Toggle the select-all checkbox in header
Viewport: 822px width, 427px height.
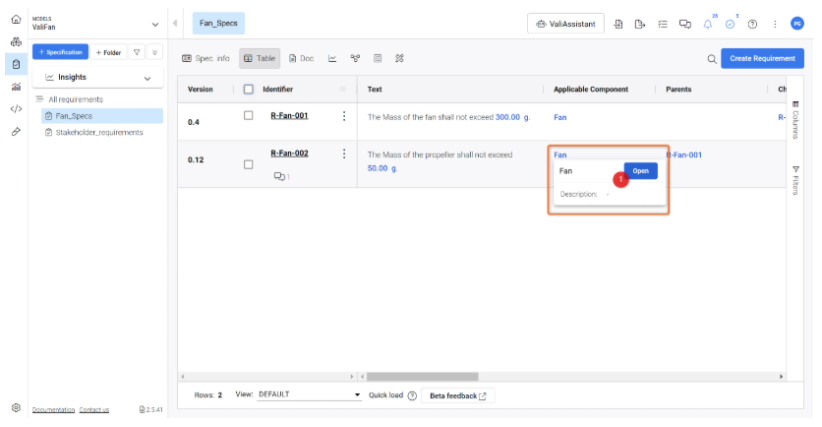pos(248,89)
